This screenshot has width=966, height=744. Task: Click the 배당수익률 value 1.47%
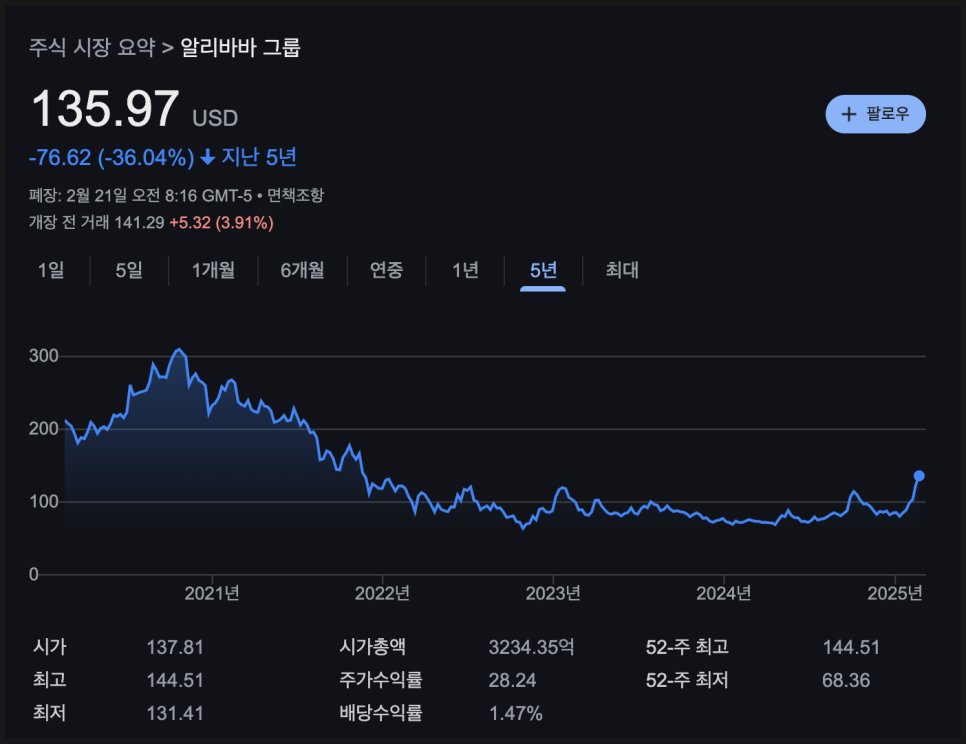pos(515,714)
